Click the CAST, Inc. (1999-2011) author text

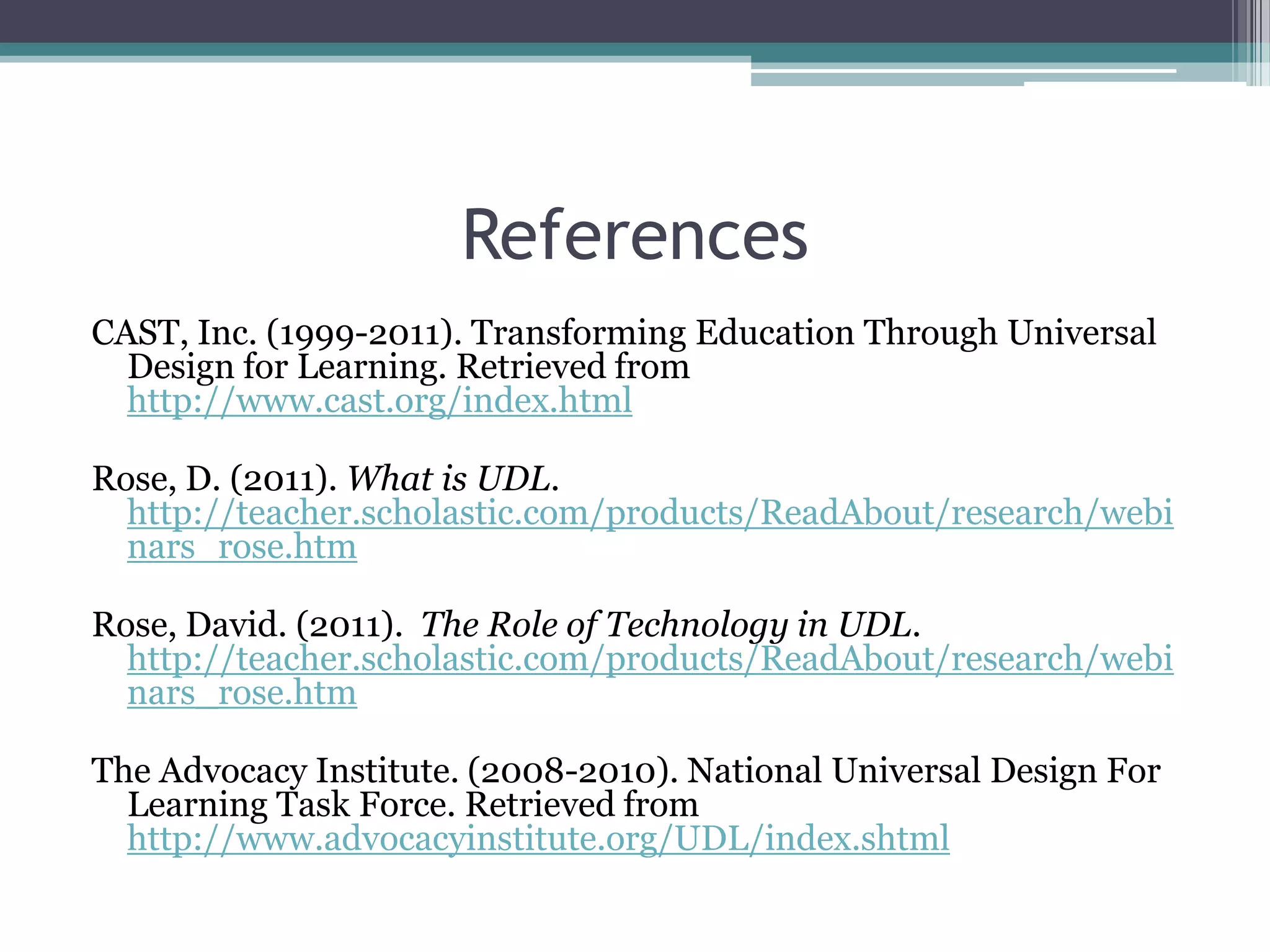click(x=276, y=333)
